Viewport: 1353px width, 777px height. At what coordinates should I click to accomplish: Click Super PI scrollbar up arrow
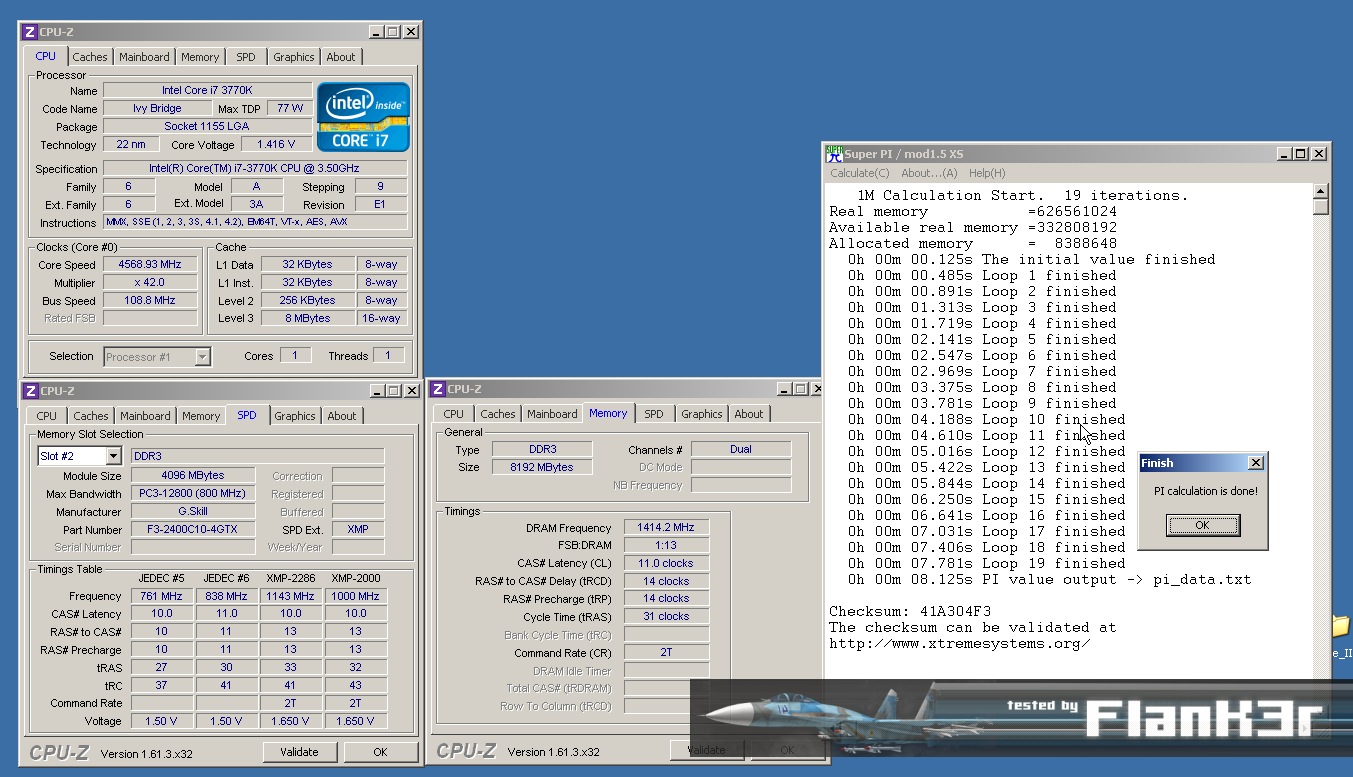[1321, 191]
